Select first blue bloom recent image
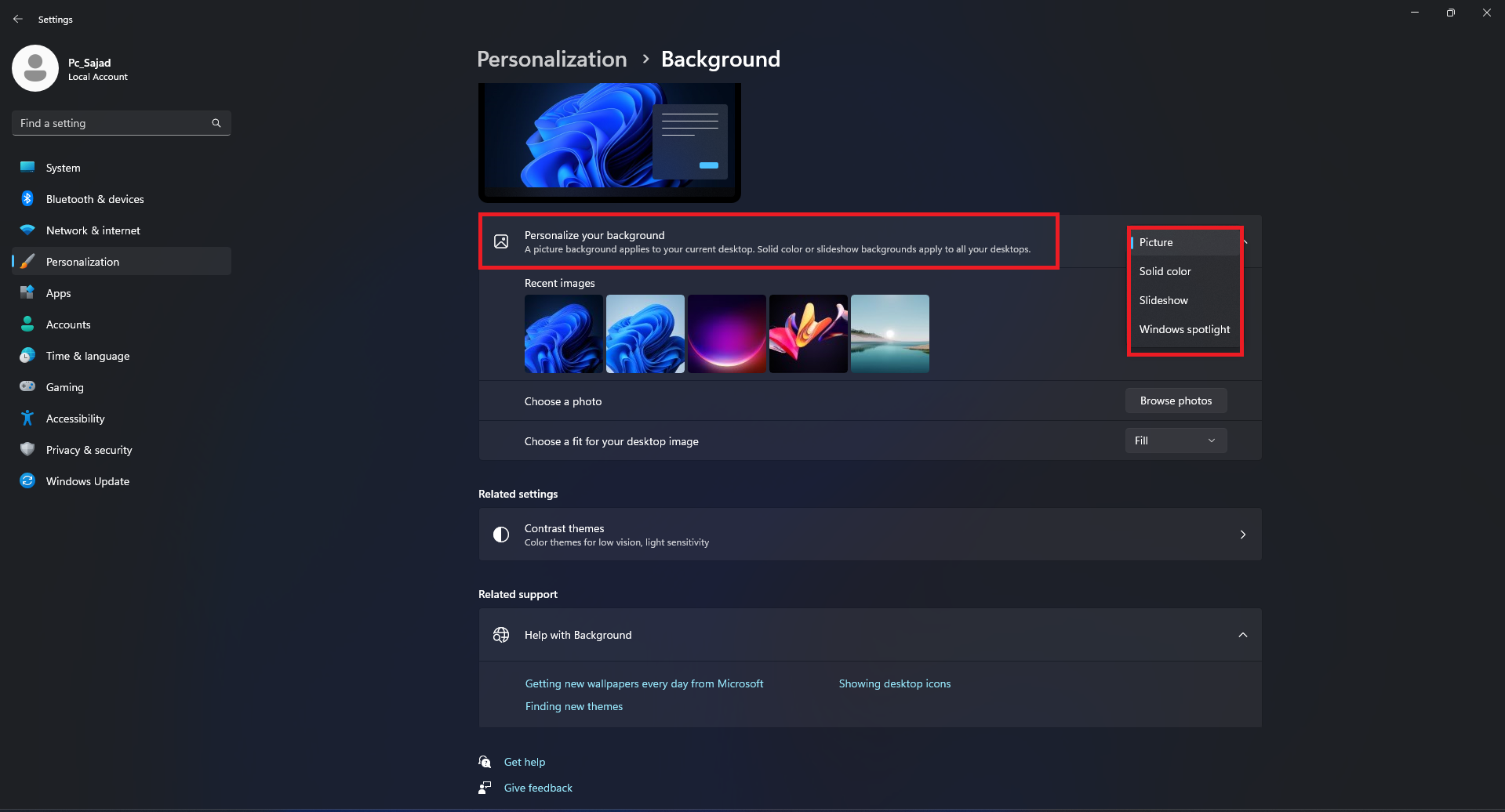The height and width of the screenshot is (812, 1505). pos(564,334)
